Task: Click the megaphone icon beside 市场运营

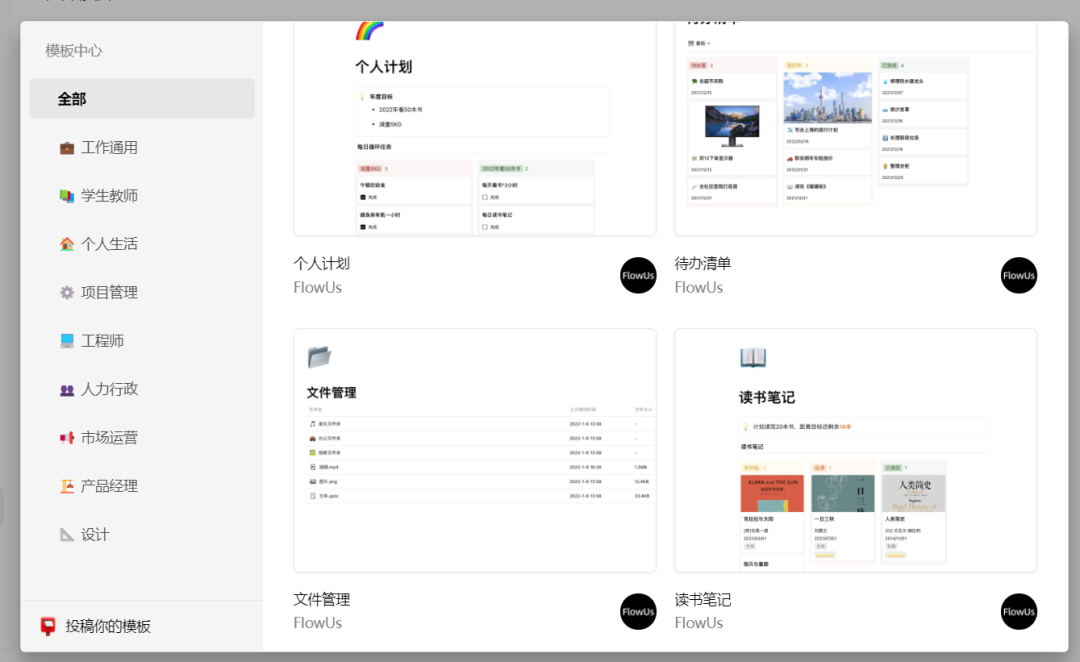Action: [x=67, y=438]
